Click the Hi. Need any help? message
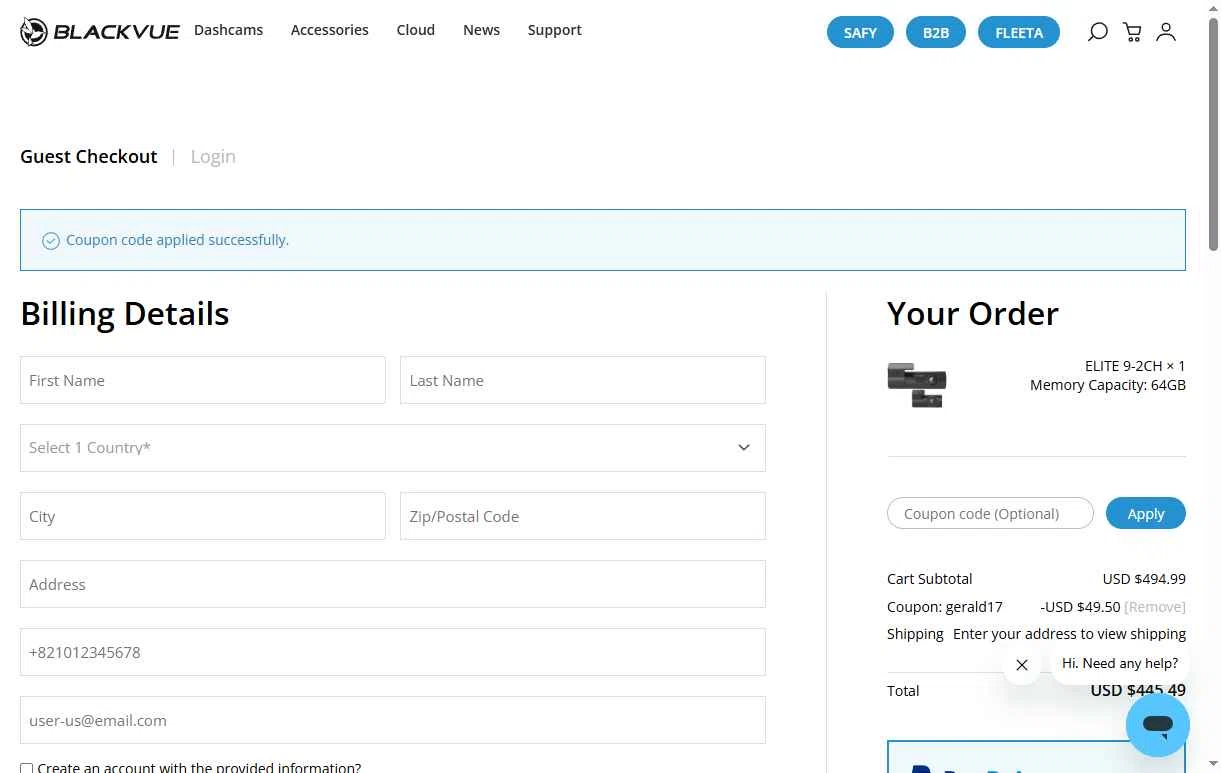Viewport: 1221px width, 773px height. [x=1120, y=663]
